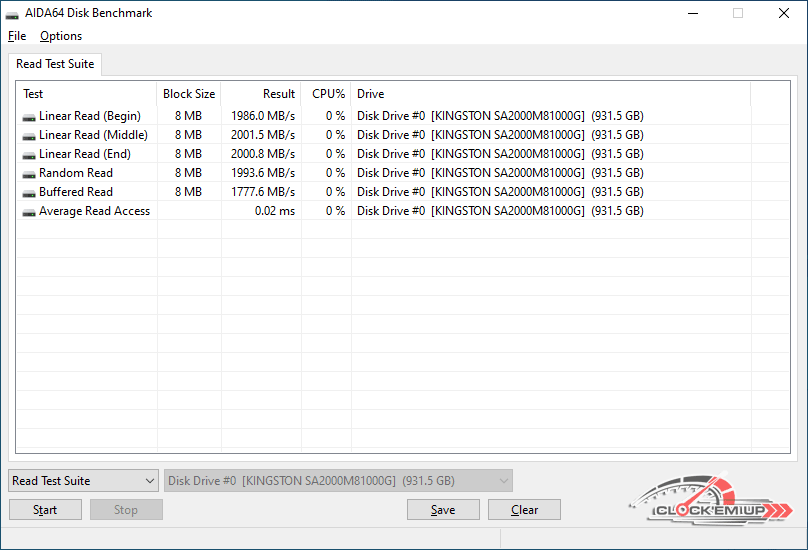The width and height of the screenshot is (808, 550).
Task: Click the Linear Read (End) drive icon
Action: pos(29,154)
